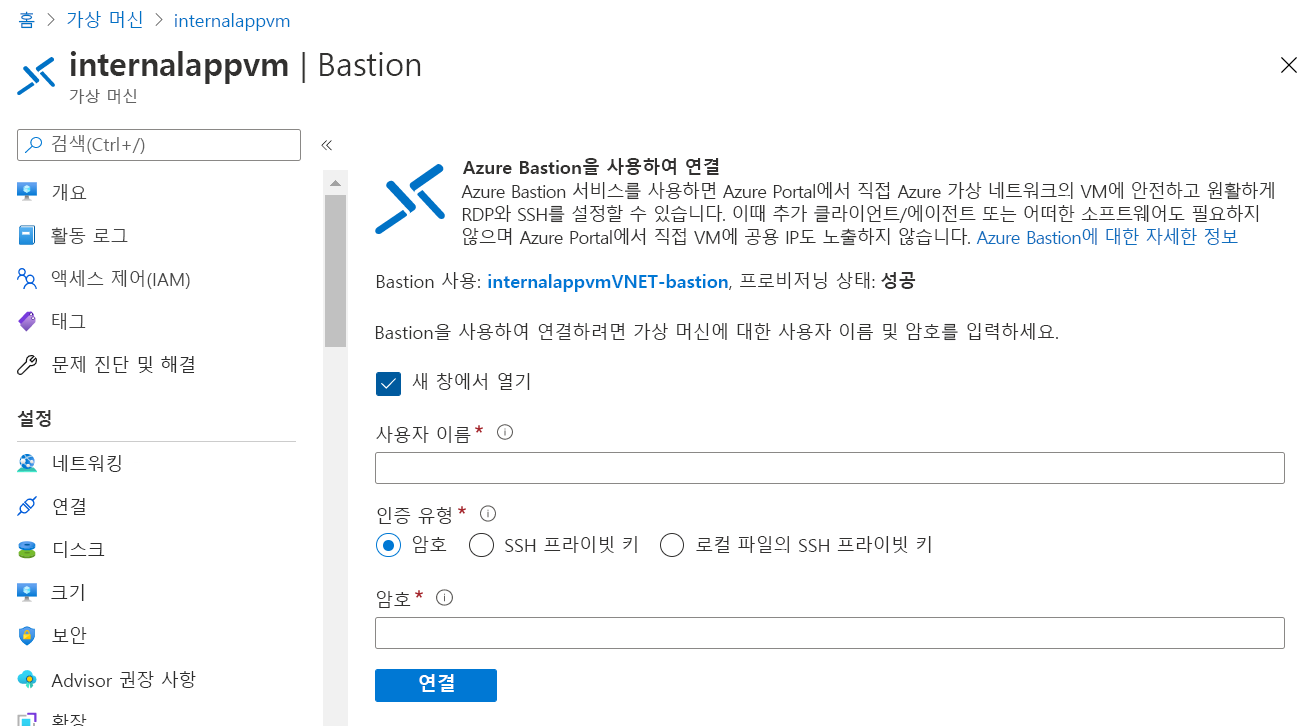Click the 활동 로그 icon
1307x726 pixels.
click(x=27, y=236)
